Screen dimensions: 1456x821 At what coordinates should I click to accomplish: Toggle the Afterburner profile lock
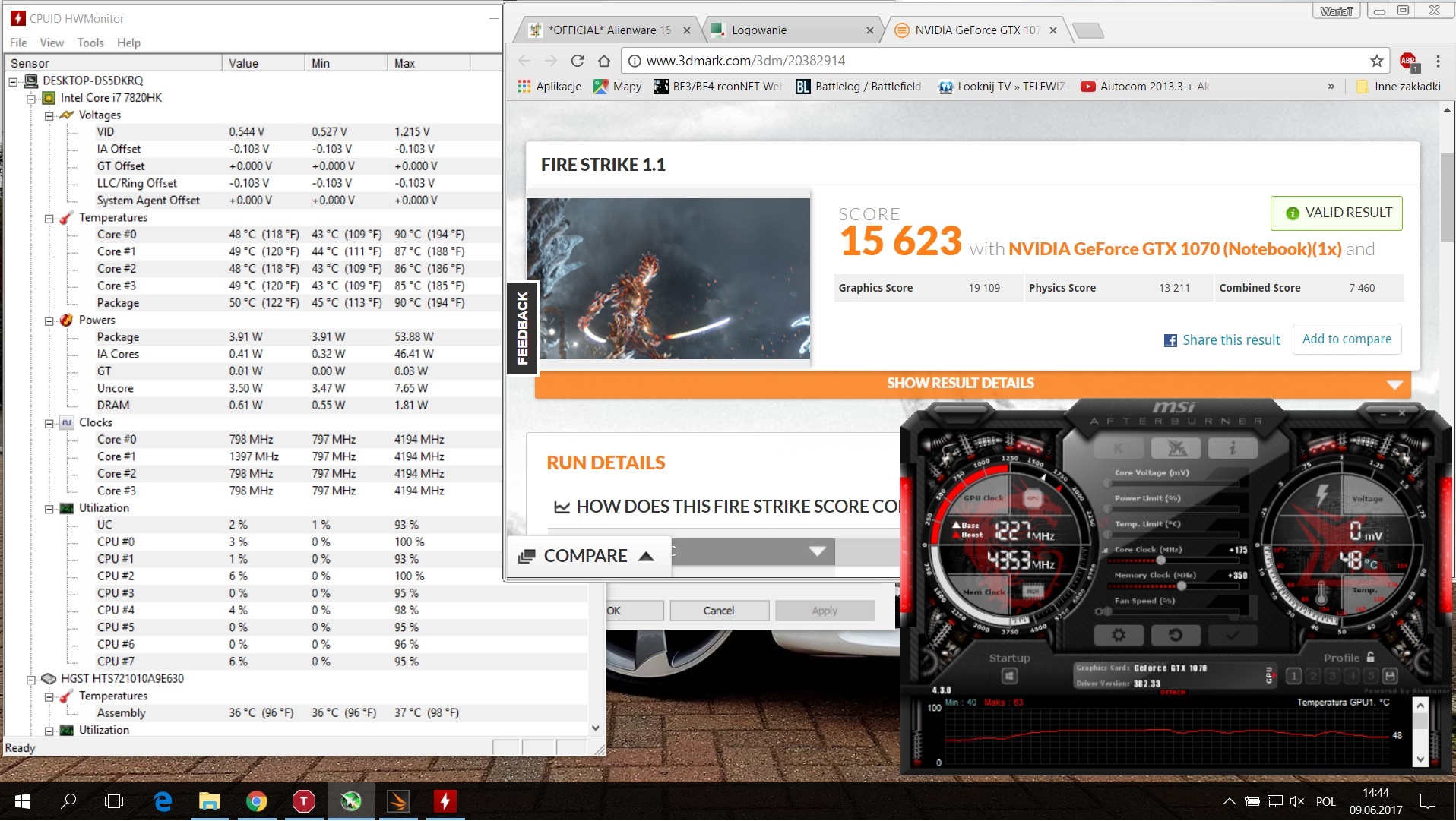pos(1371,657)
